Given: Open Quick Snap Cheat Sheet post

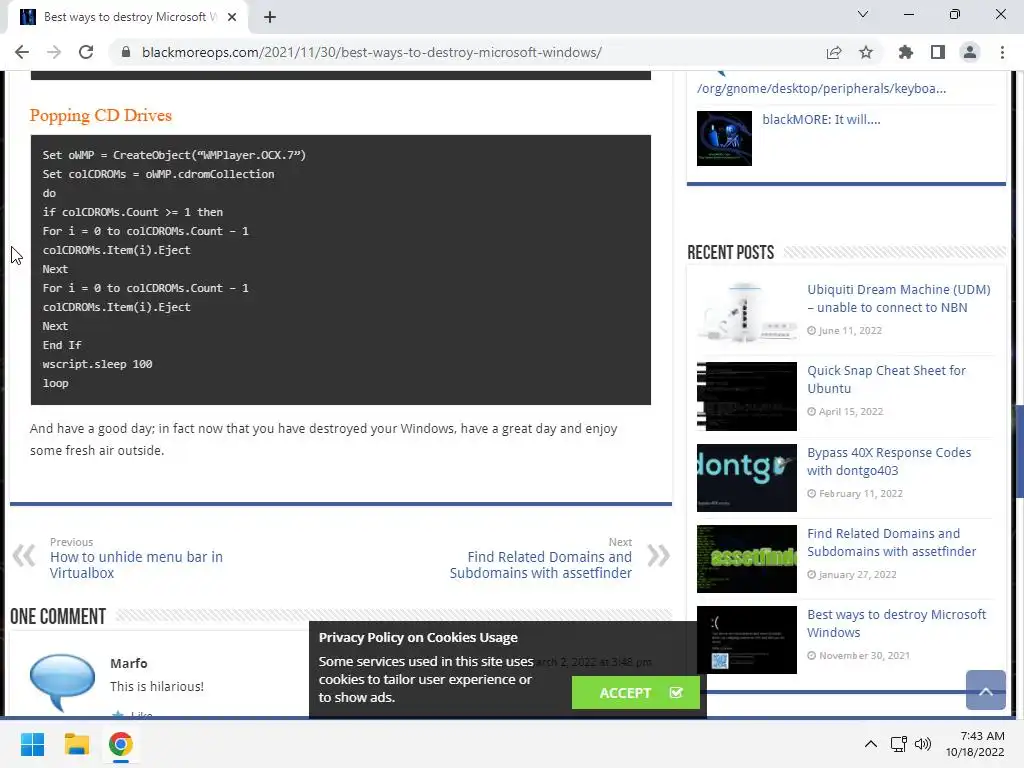Looking at the screenshot, I should (886, 379).
